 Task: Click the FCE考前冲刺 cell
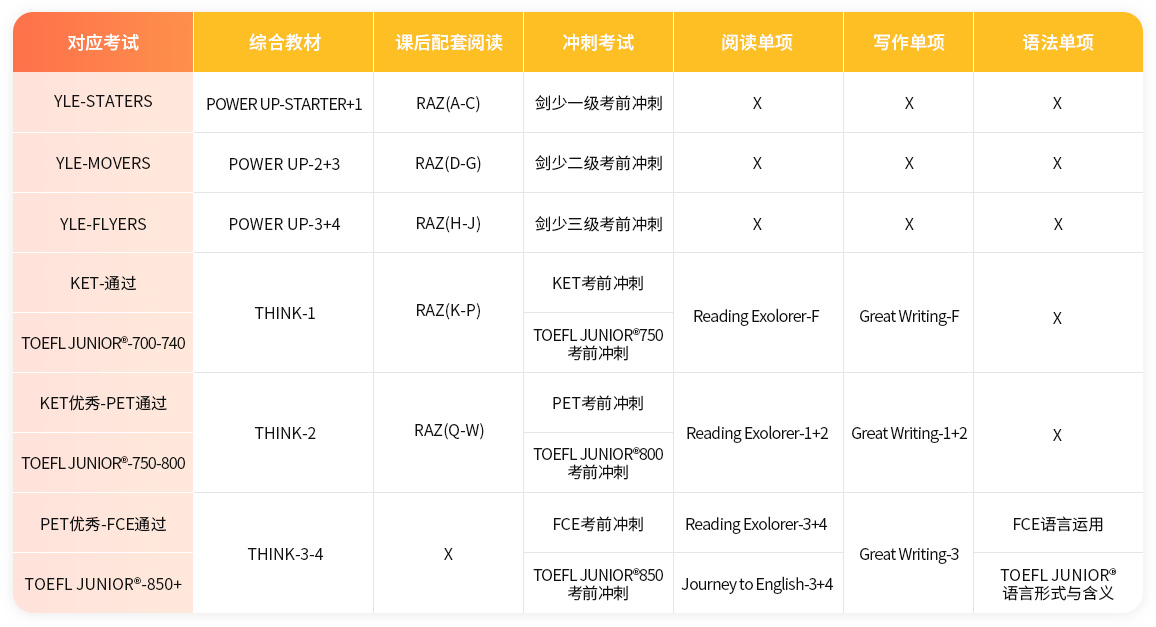pyautogui.click(x=598, y=524)
